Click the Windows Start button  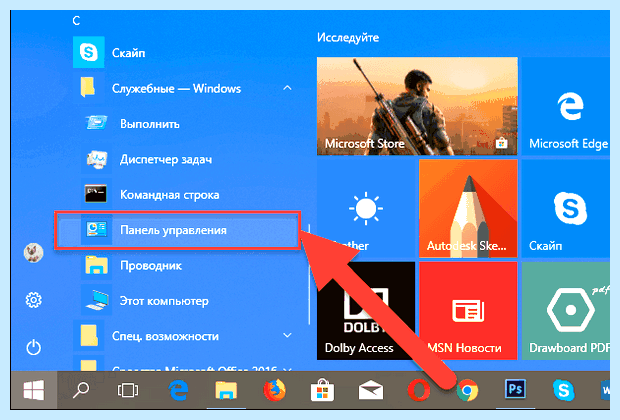tap(34, 390)
